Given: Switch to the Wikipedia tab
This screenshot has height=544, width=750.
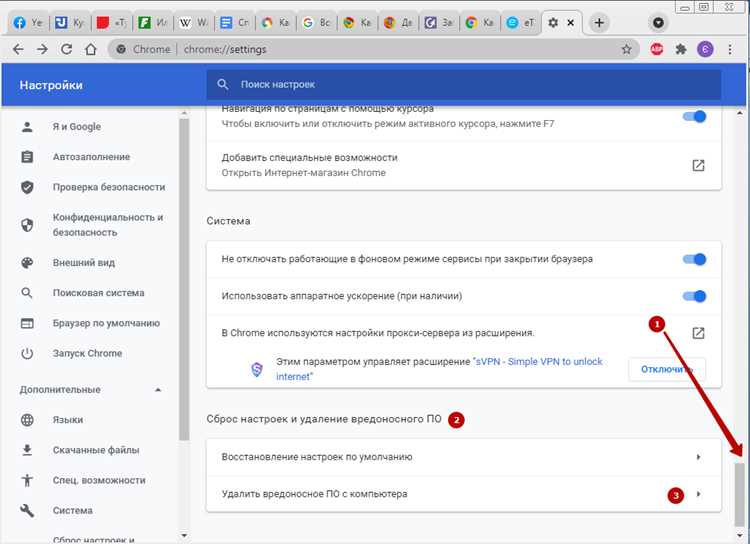Looking at the screenshot, I should click(193, 22).
